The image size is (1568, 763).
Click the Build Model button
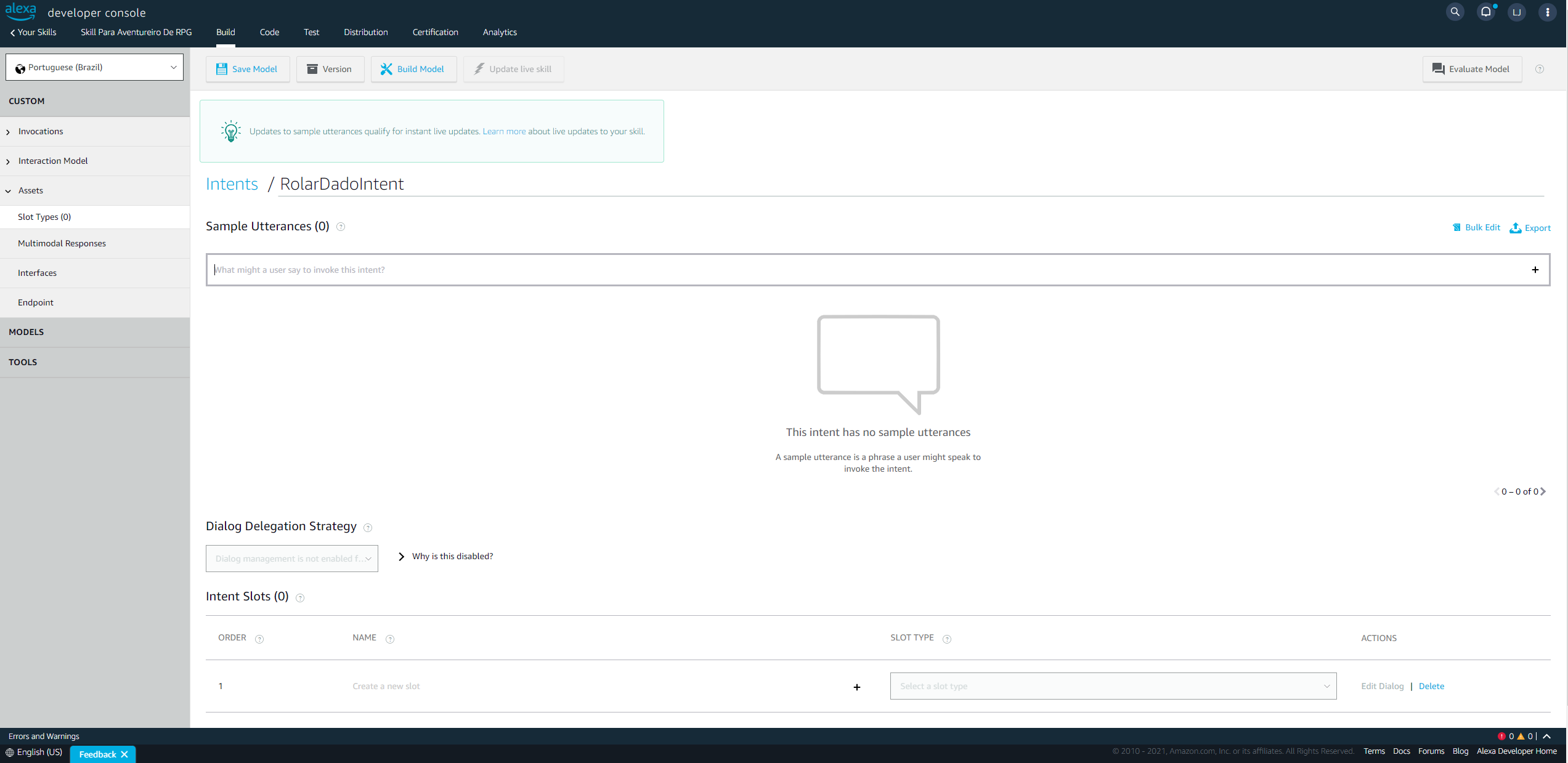click(413, 69)
